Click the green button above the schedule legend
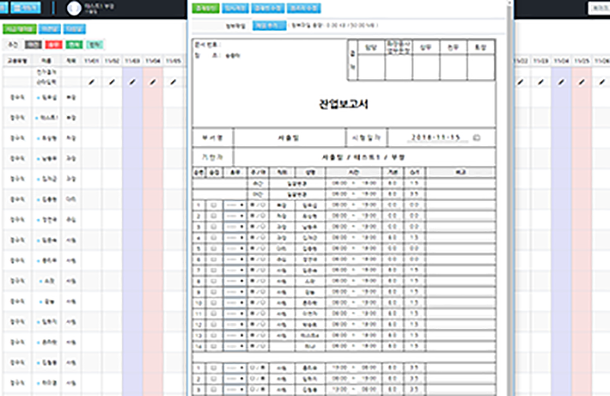610x396 pixels. [19, 29]
